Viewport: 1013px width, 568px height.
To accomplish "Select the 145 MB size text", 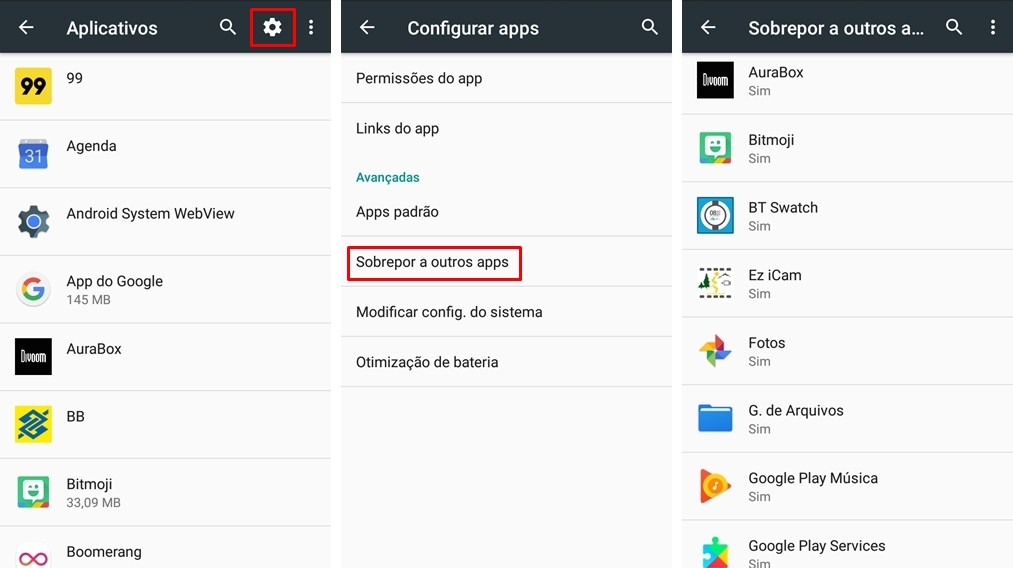I will (89, 300).
